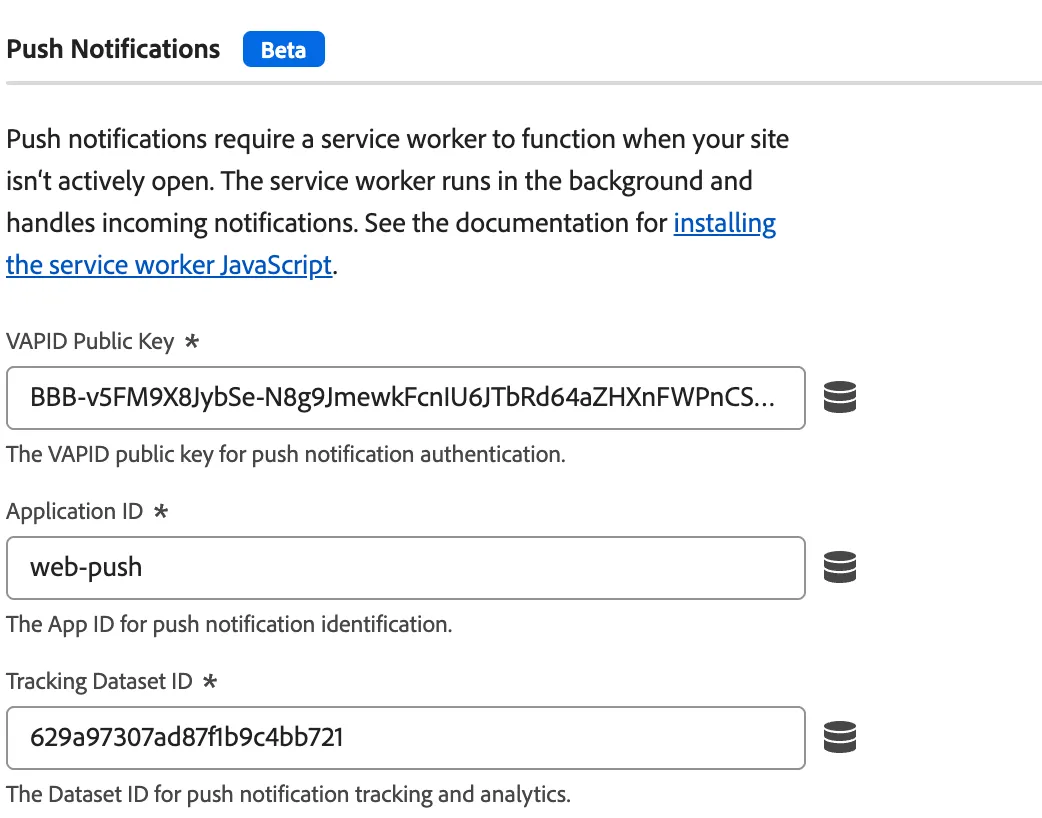Click the App ID identification help text
1042x818 pixels.
pyautogui.click(x=229, y=625)
